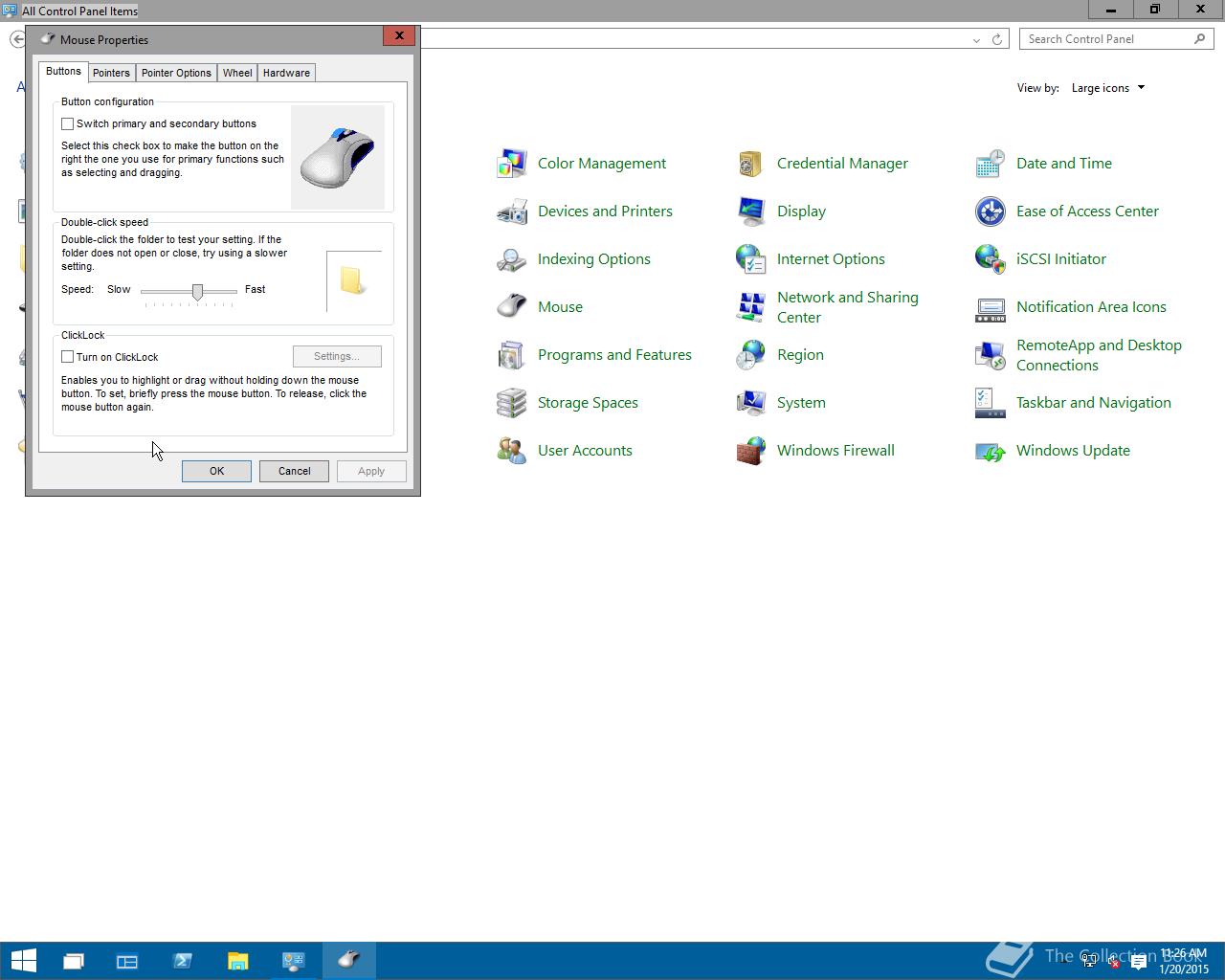Click the Indexing Options magnifier icon
The width and height of the screenshot is (1225, 980).
(512, 259)
